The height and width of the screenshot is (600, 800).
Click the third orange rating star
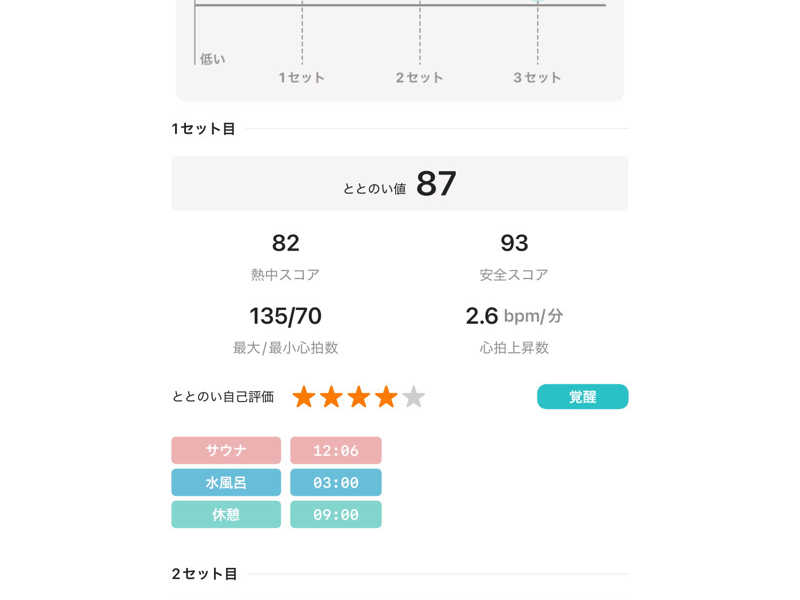pyautogui.click(x=358, y=397)
